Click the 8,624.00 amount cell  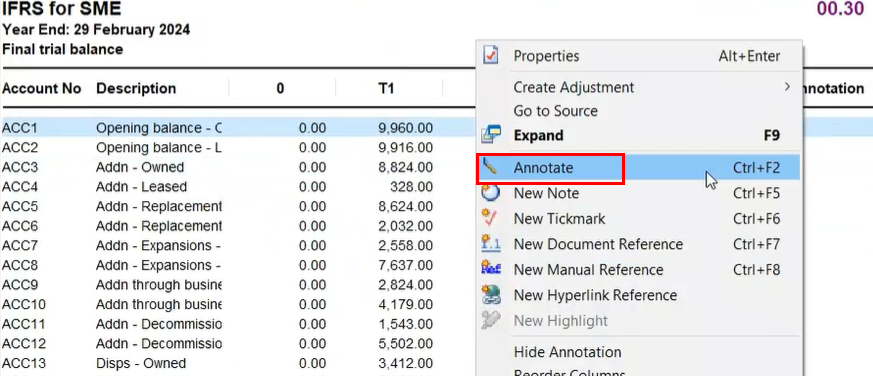[405, 207]
